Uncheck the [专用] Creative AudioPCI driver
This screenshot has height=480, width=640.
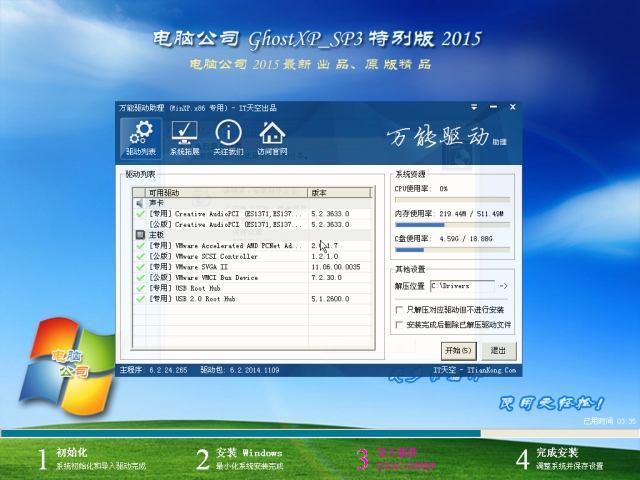(140, 213)
